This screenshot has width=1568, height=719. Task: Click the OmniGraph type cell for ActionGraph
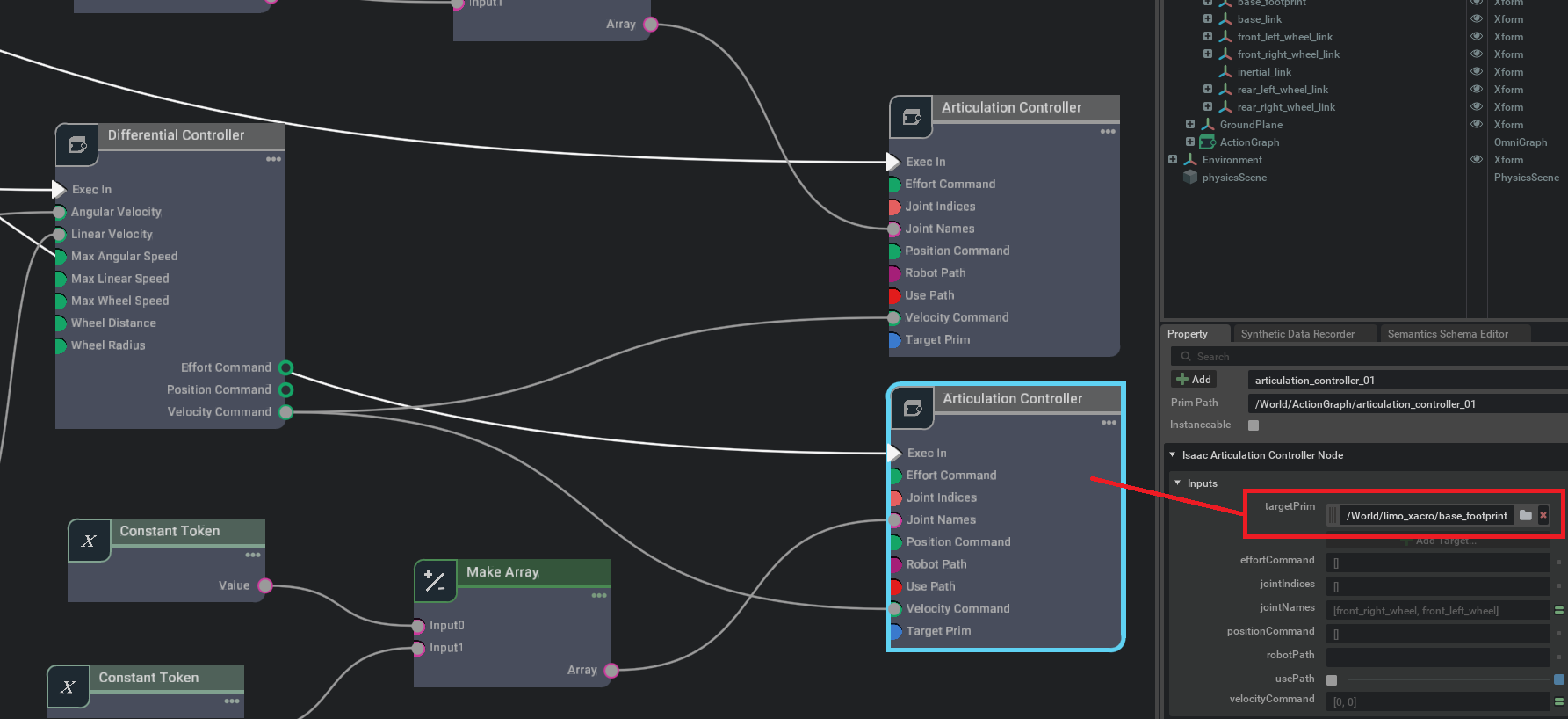coord(1521,142)
